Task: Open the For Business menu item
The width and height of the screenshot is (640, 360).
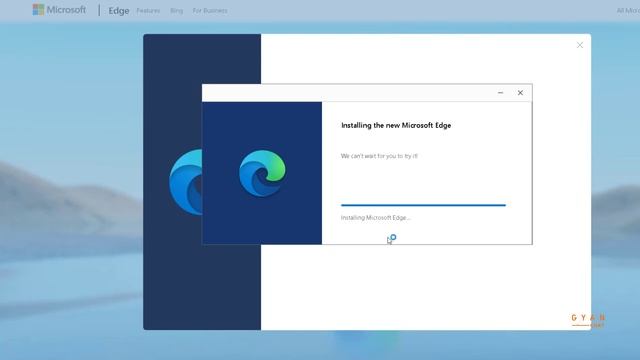Action: pyautogui.click(x=210, y=11)
